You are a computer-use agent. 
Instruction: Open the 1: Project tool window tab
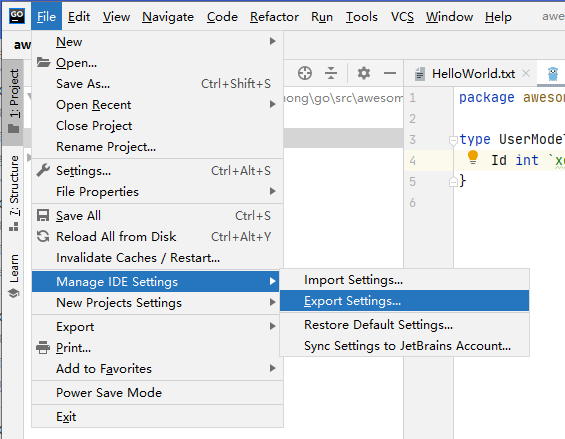click(x=13, y=102)
